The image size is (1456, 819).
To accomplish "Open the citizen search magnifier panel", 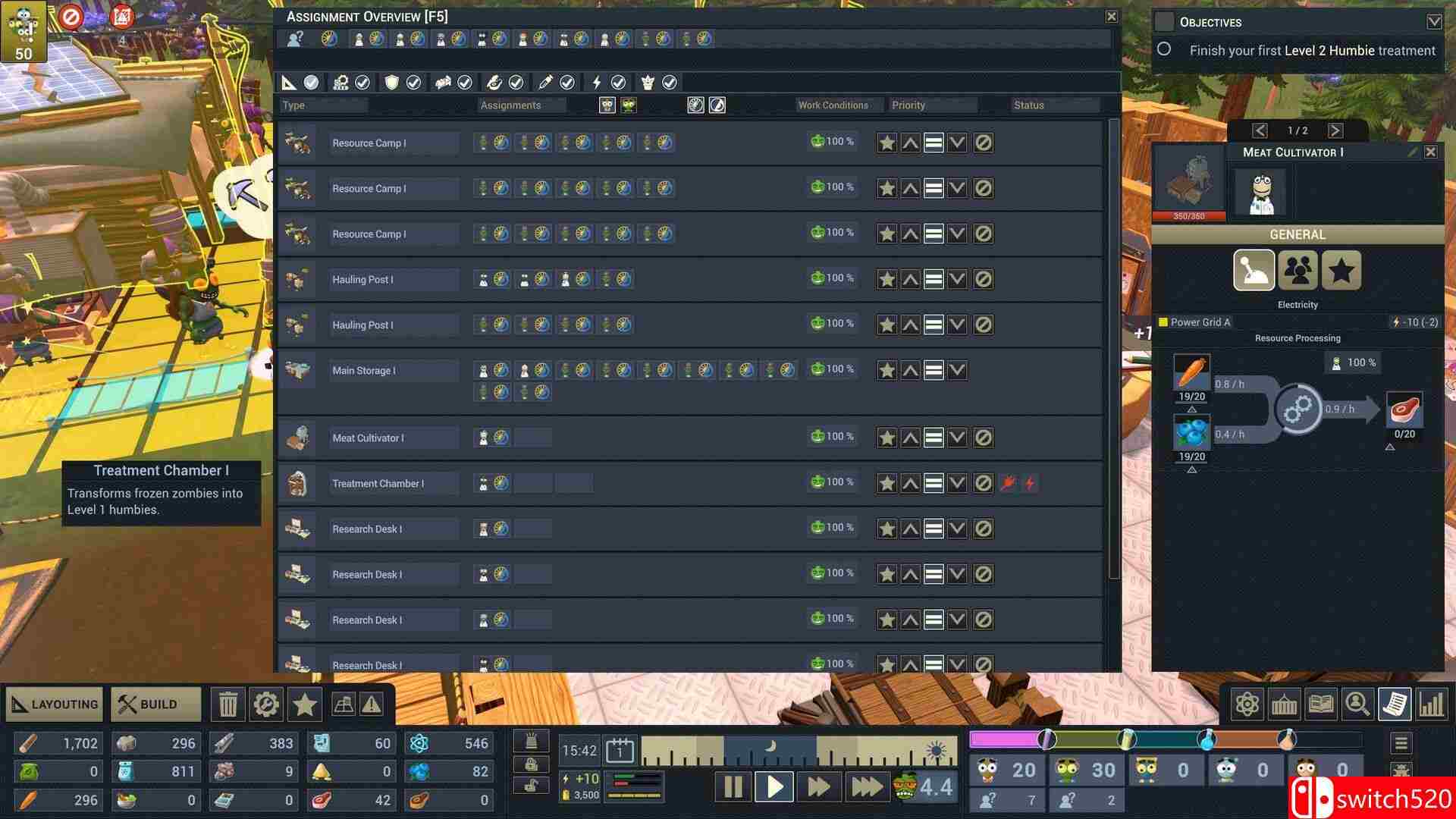I will [1357, 704].
